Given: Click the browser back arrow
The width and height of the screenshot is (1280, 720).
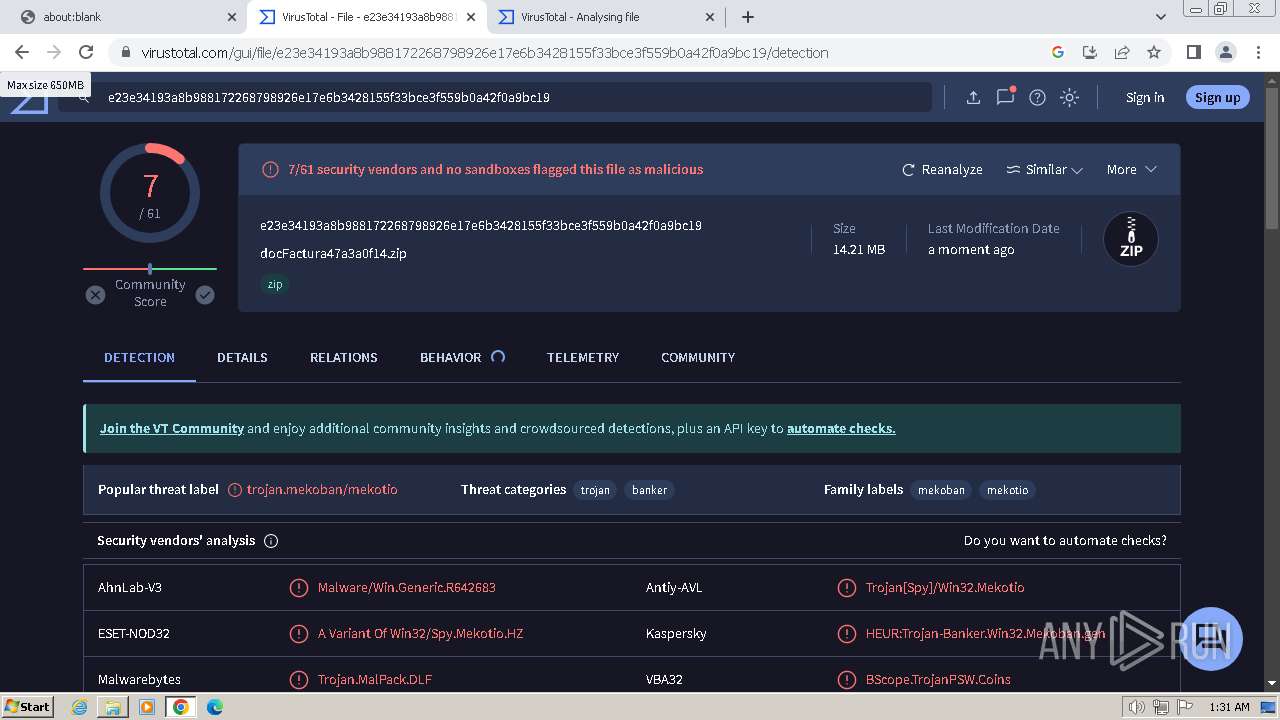Looking at the screenshot, I should point(22,52).
